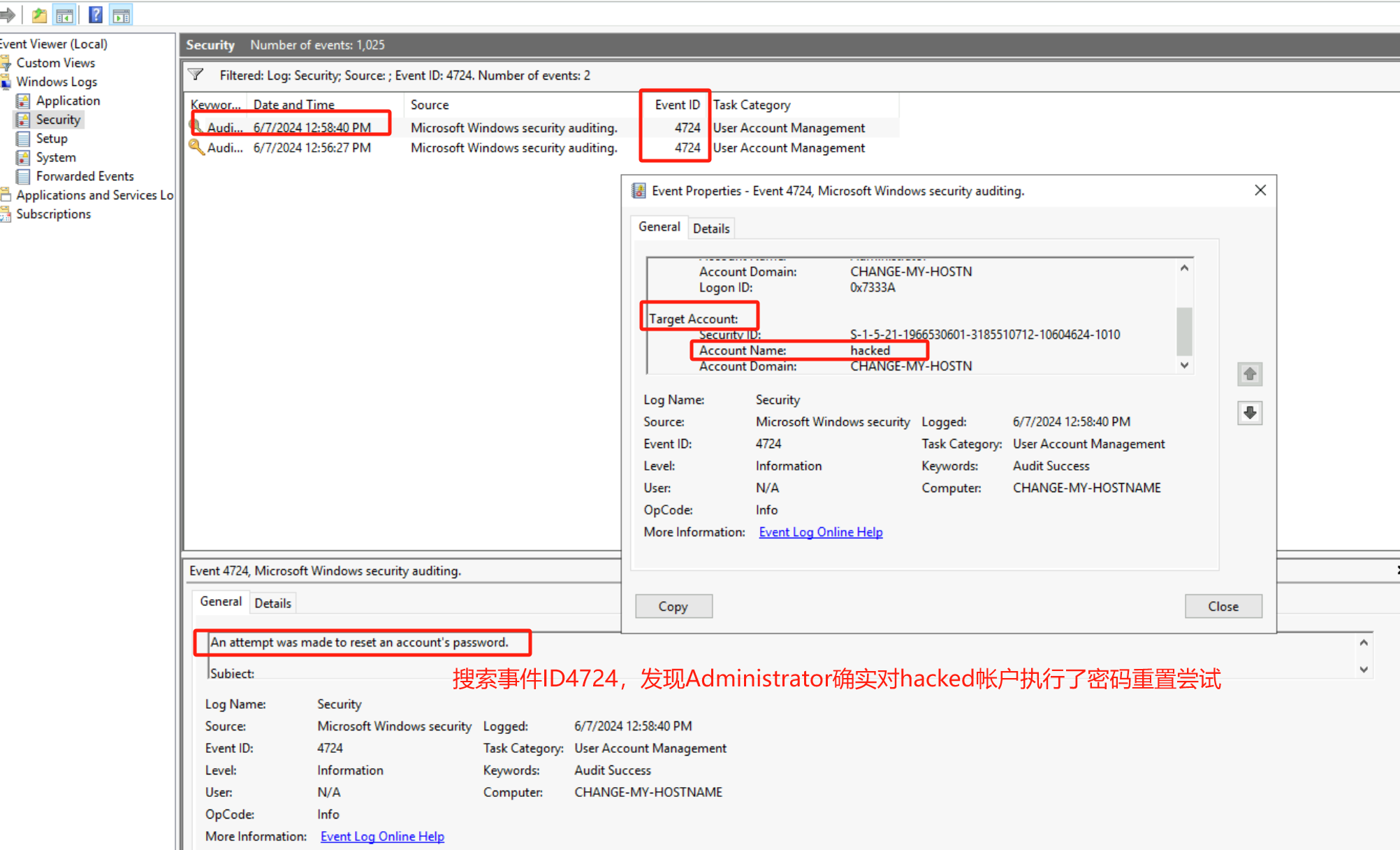This screenshot has height=850, width=1400.
Task: Select the Application log in the tree
Action: coord(68,101)
